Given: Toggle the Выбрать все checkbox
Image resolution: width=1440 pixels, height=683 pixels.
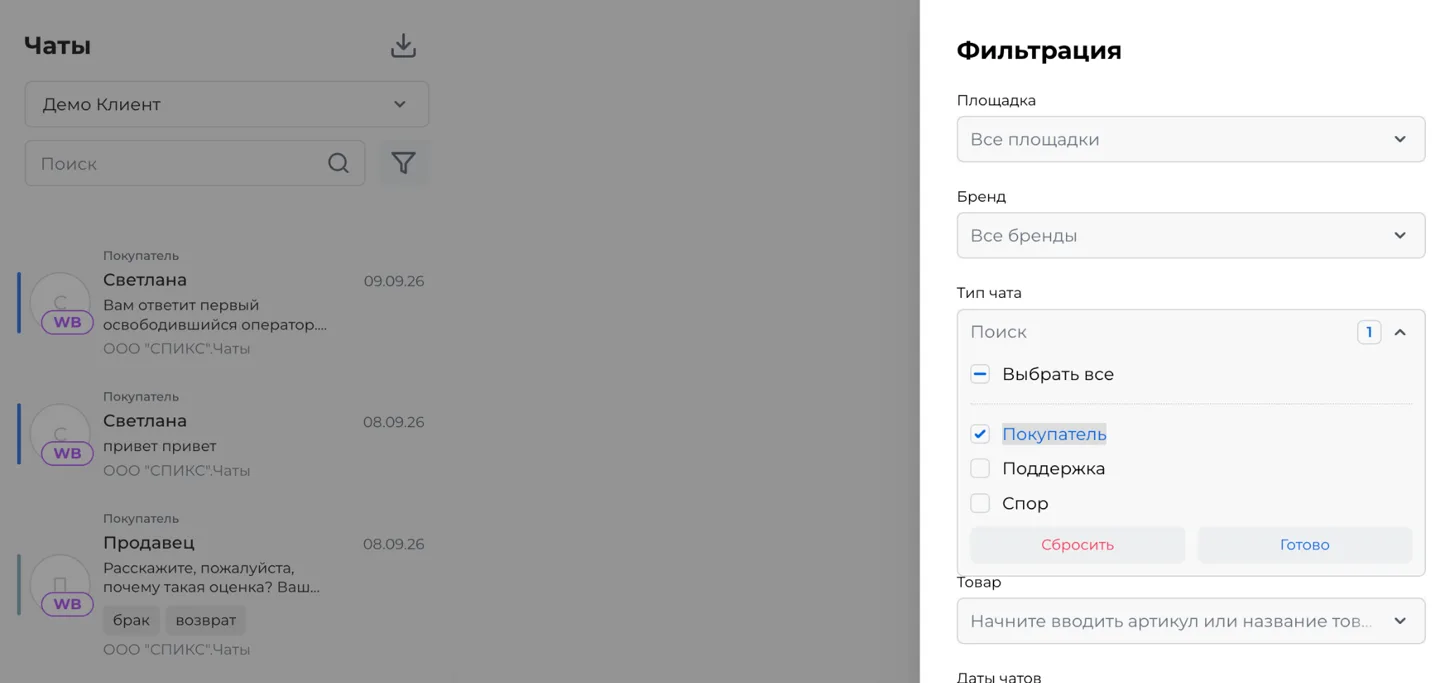Looking at the screenshot, I should pos(980,374).
